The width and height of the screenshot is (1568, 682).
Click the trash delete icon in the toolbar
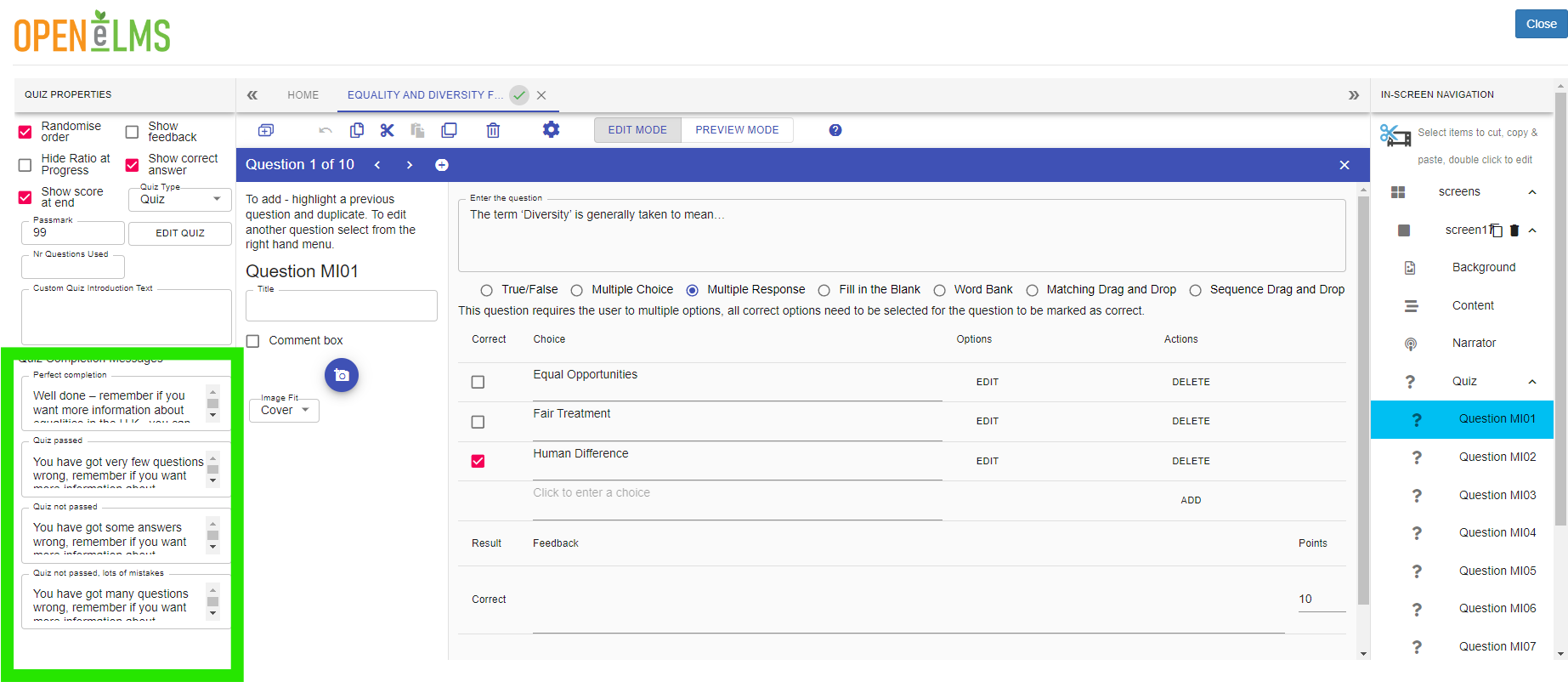point(493,130)
